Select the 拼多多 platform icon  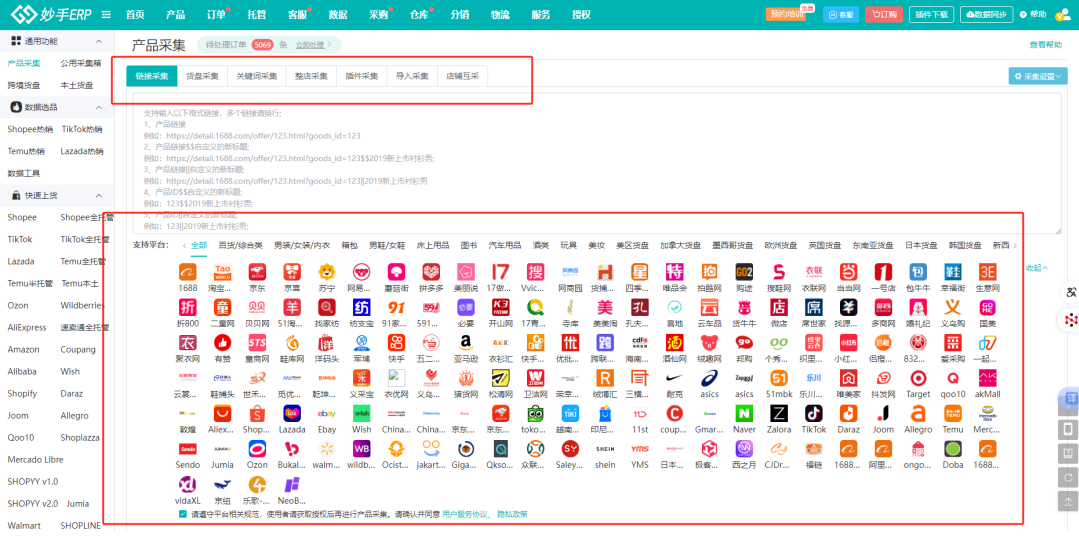(x=431, y=271)
